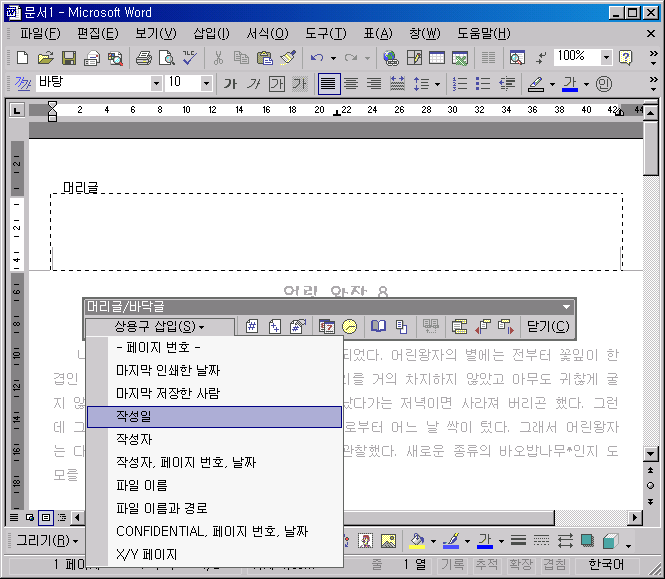The image size is (665, 579).
Task: Select 작성일 autotext entry
Action: pyautogui.click(x=214, y=417)
